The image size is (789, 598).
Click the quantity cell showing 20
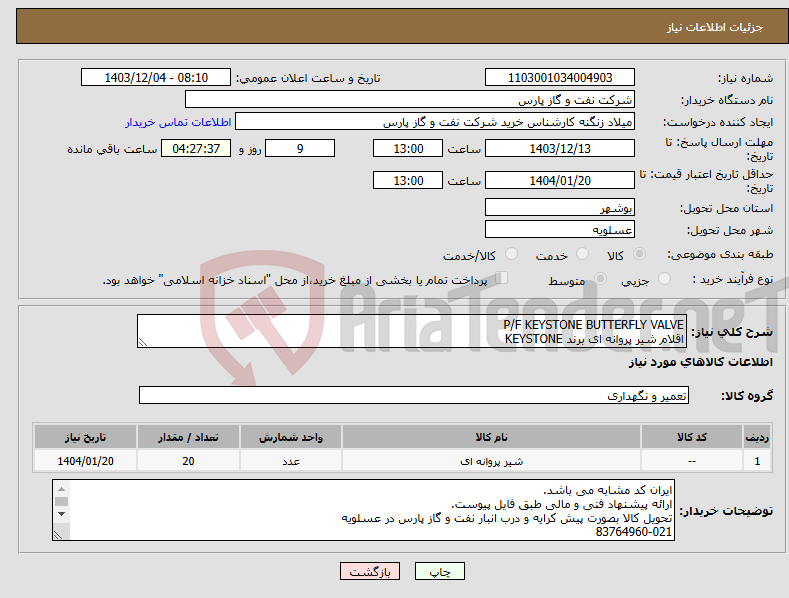188,461
